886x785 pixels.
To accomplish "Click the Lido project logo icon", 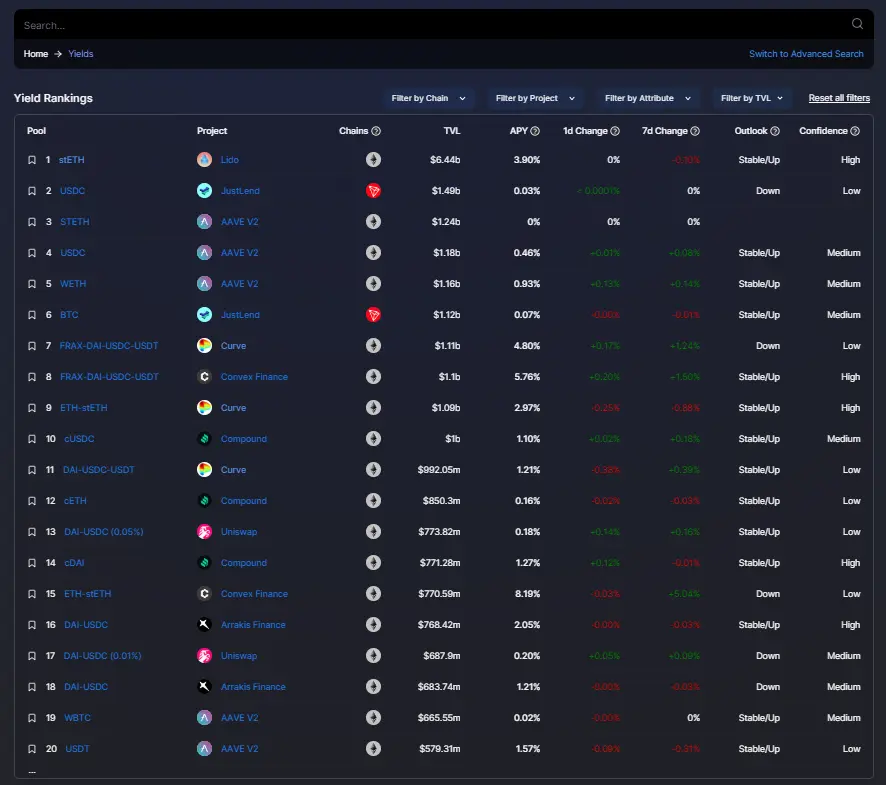I will [x=205, y=160].
